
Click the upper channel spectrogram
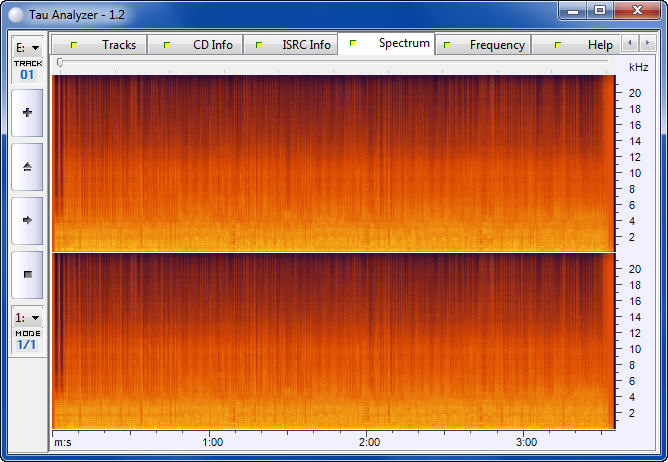click(330, 162)
